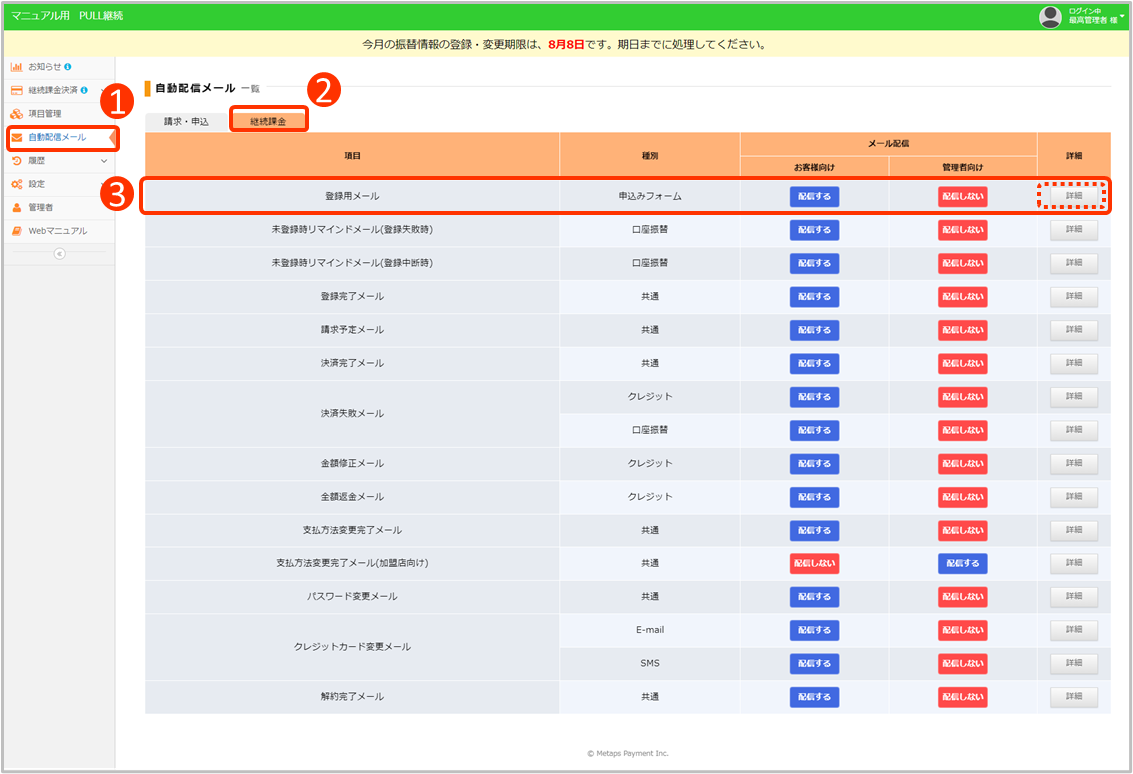This screenshot has height=774, width=1133.
Task: Open 項目管理 via its coins icon
Action: tap(16, 114)
